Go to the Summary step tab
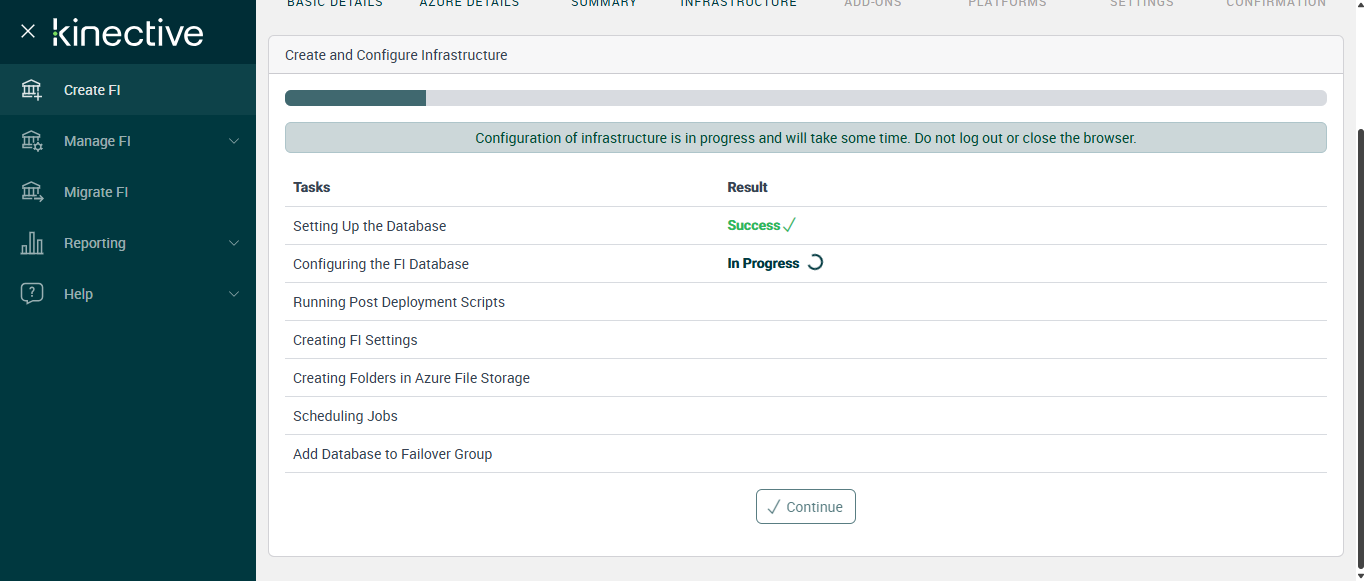This screenshot has height=581, width=1366. pos(604,4)
